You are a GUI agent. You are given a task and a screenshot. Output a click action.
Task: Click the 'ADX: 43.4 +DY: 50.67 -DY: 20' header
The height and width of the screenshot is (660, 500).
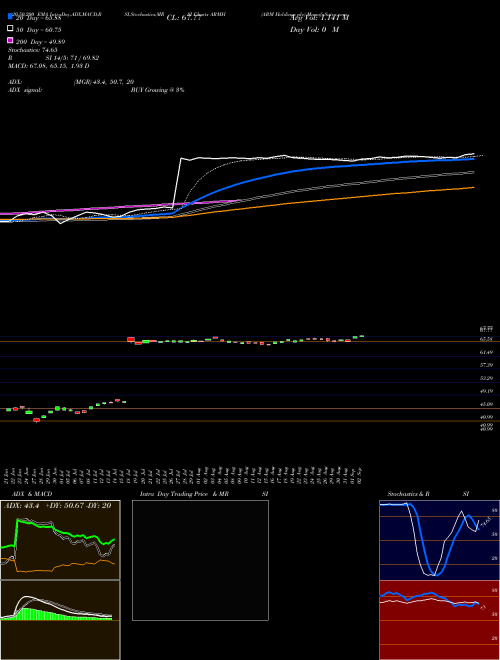point(58,506)
